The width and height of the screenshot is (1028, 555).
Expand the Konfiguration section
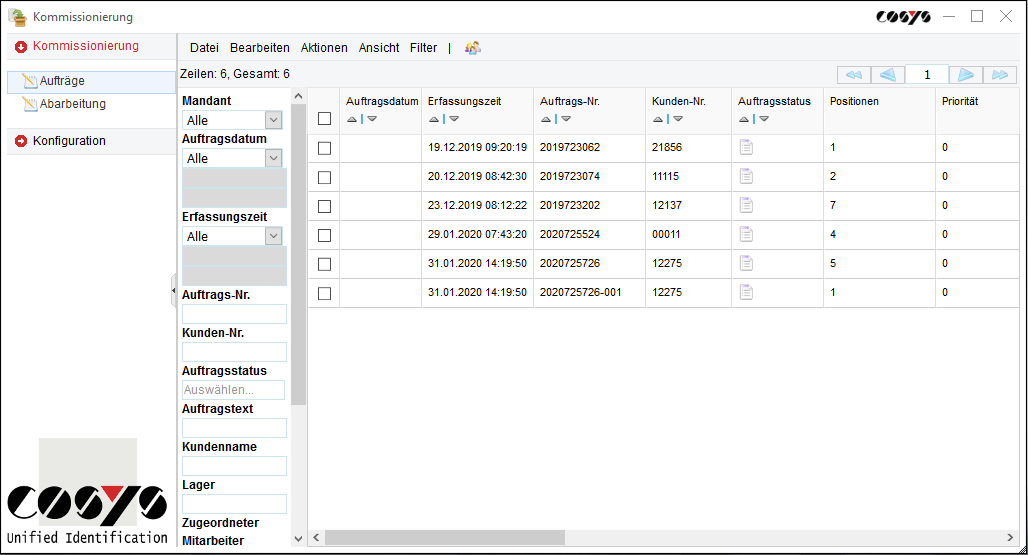pyautogui.click(x=69, y=141)
